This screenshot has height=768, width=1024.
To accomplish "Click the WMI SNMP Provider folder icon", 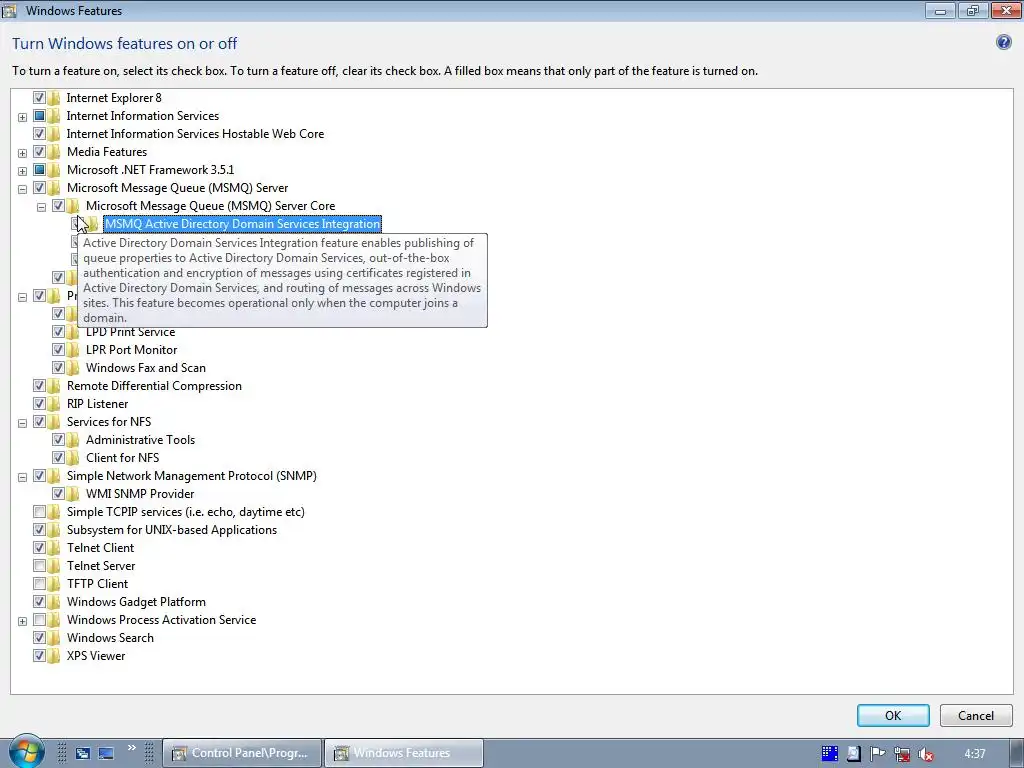I will (73, 494).
